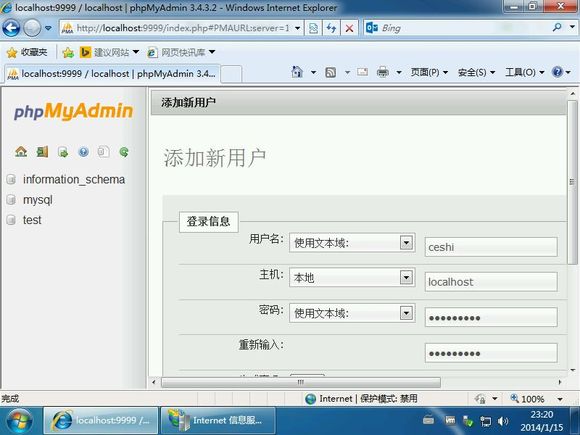Open the mysql database

pyautogui.click(x=38, y=200)
